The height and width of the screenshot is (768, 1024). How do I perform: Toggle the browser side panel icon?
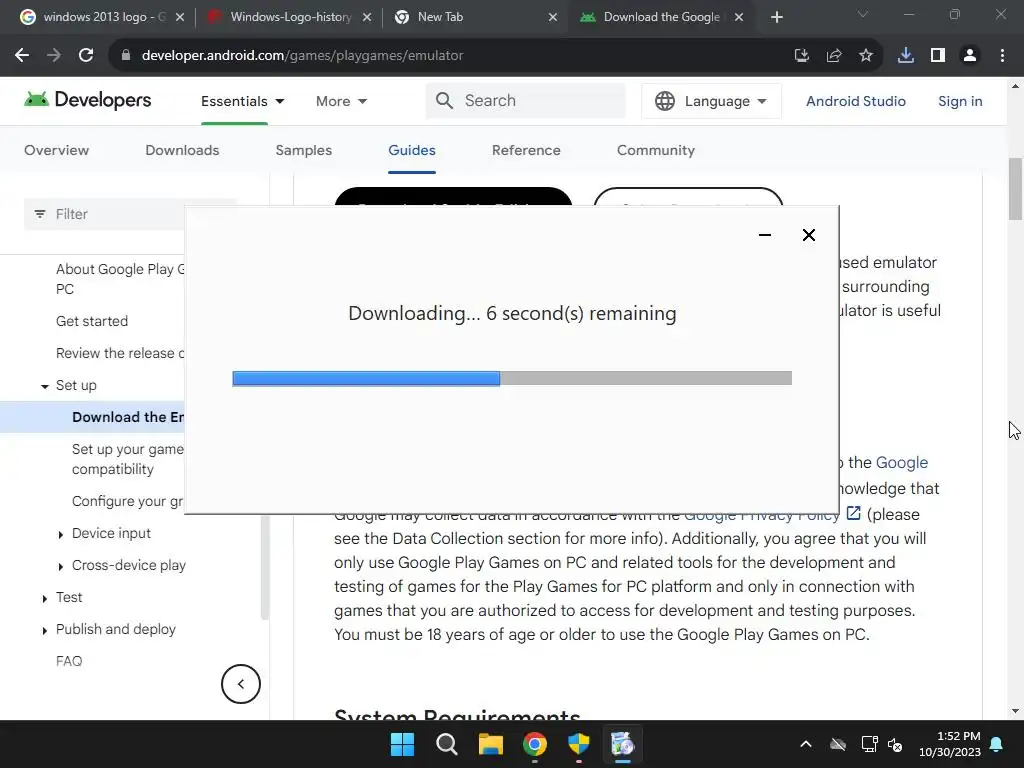coord(938,56)
